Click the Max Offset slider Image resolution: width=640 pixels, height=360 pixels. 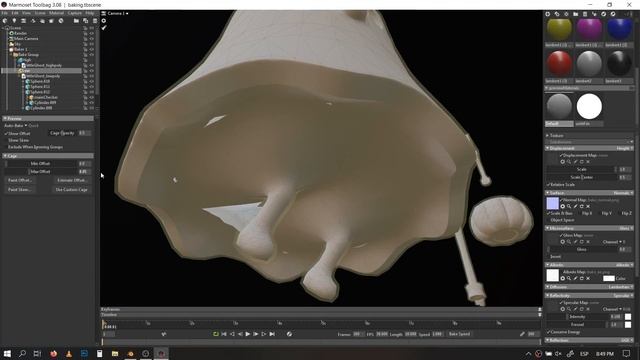41,171
